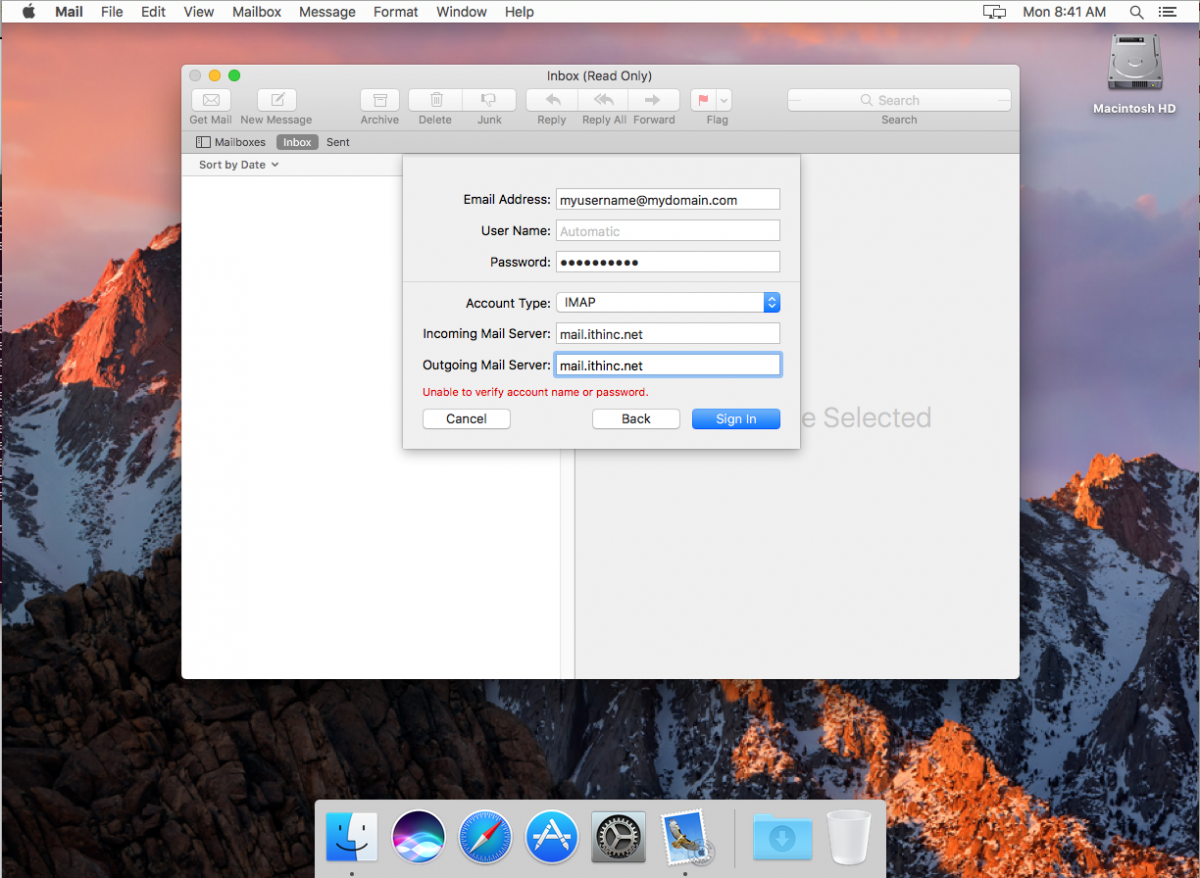Click the Reply All double-arrow icon
This screenshot has height=878, width=1200.
[x=603, y=100]
